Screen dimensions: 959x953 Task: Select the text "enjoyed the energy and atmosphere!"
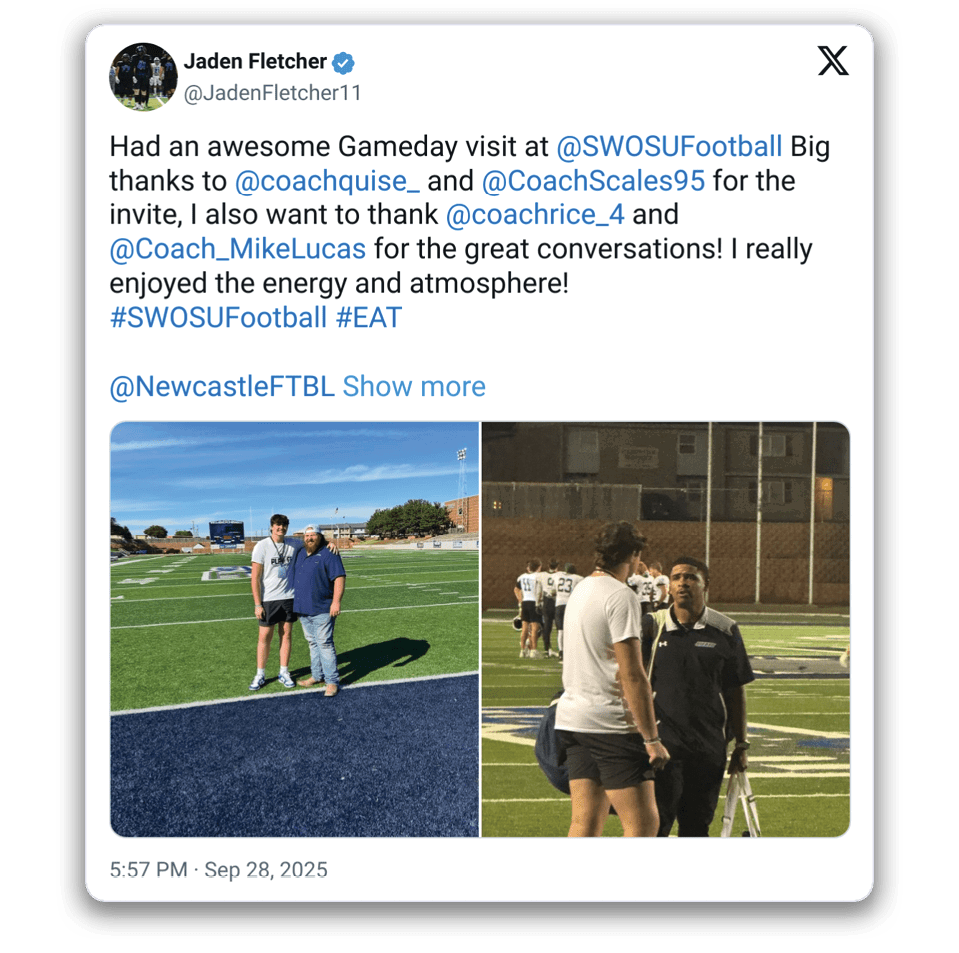pos(339,283)
